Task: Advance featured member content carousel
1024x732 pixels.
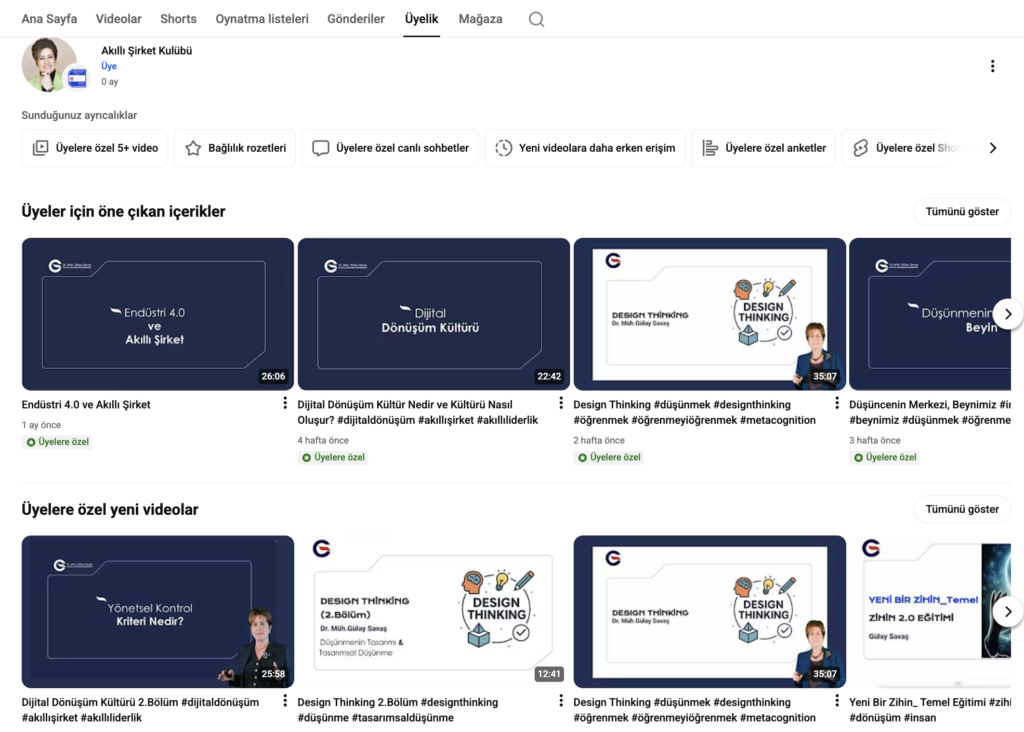Action: (x=1008, y=314)
